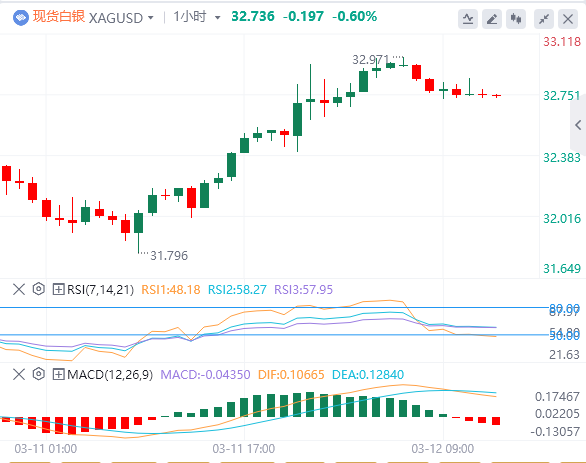586x463 pixels.
Task: Click the 0.02205 MACD axis label
Action: tap(557, 414)
